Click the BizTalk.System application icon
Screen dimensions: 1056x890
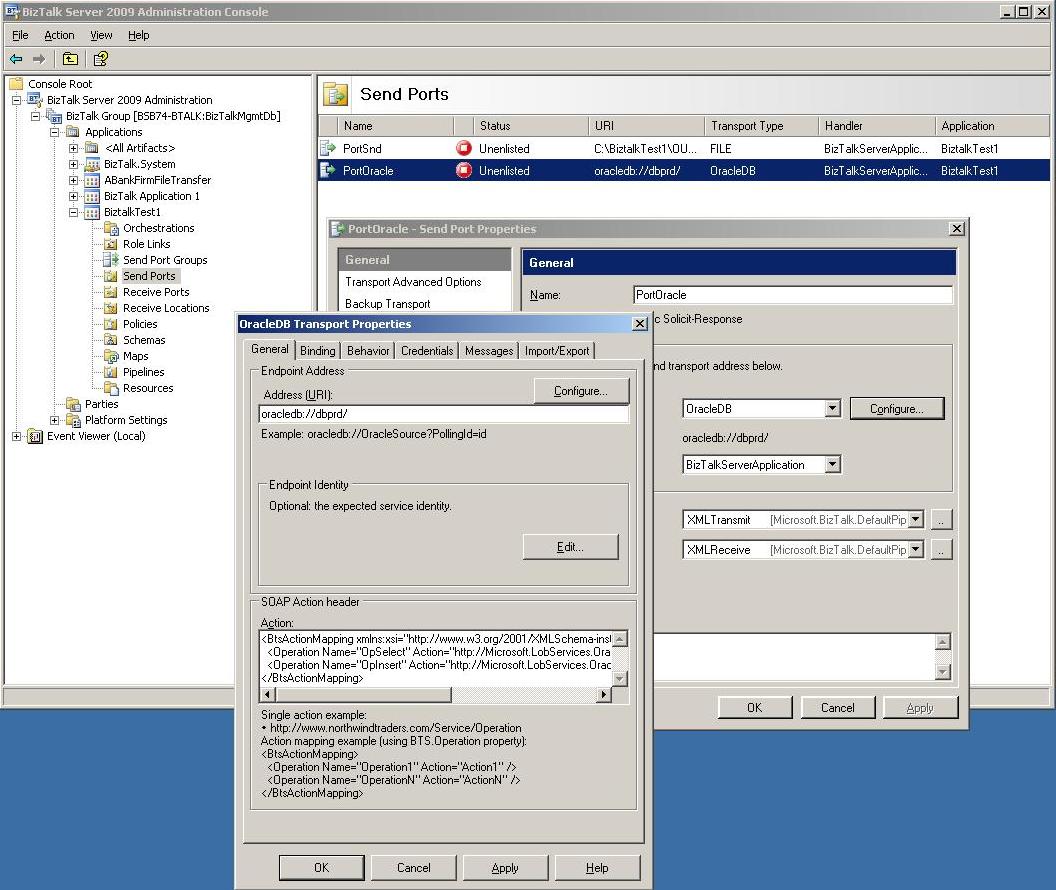92,164
